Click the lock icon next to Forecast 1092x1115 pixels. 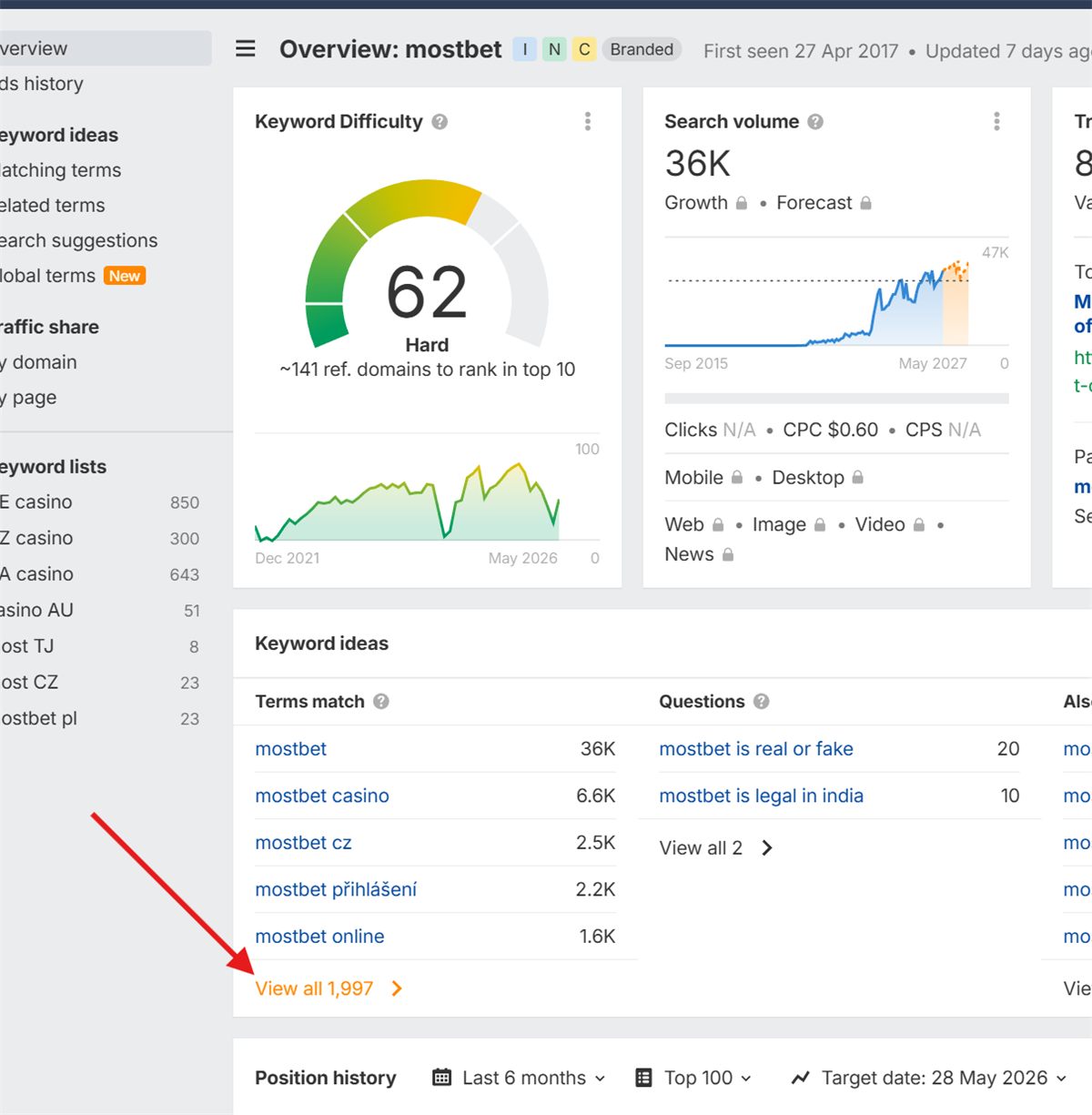(865, 203)
